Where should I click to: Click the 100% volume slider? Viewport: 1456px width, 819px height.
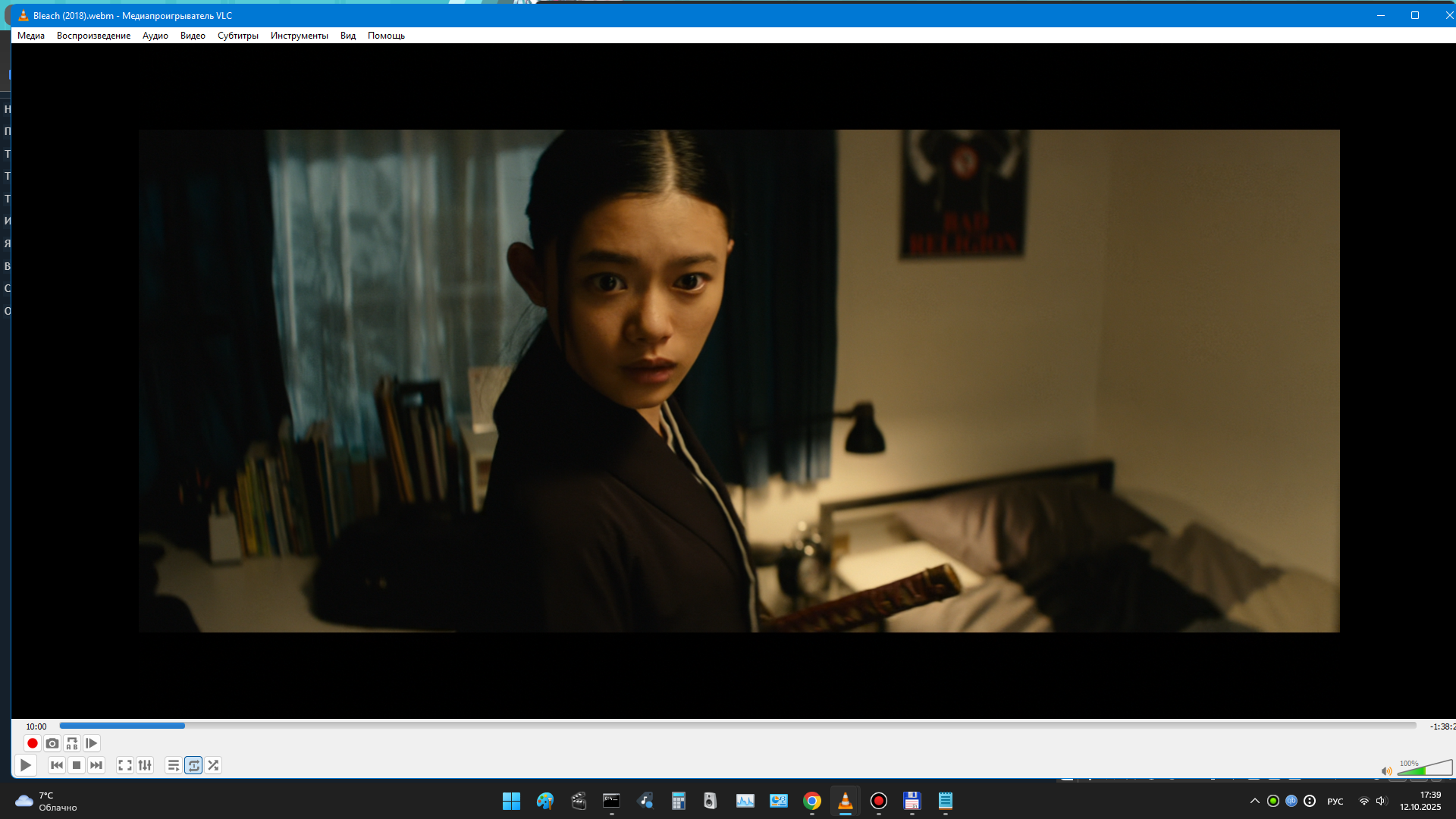pyautogui.click(x=1424, y=769)
